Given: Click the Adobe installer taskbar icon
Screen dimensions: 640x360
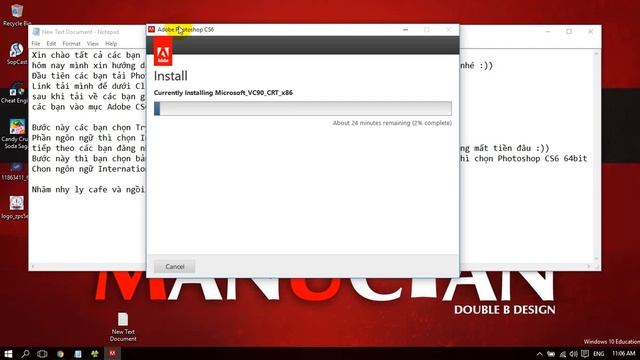Looking at the screenshot, I should pos(112,353).
